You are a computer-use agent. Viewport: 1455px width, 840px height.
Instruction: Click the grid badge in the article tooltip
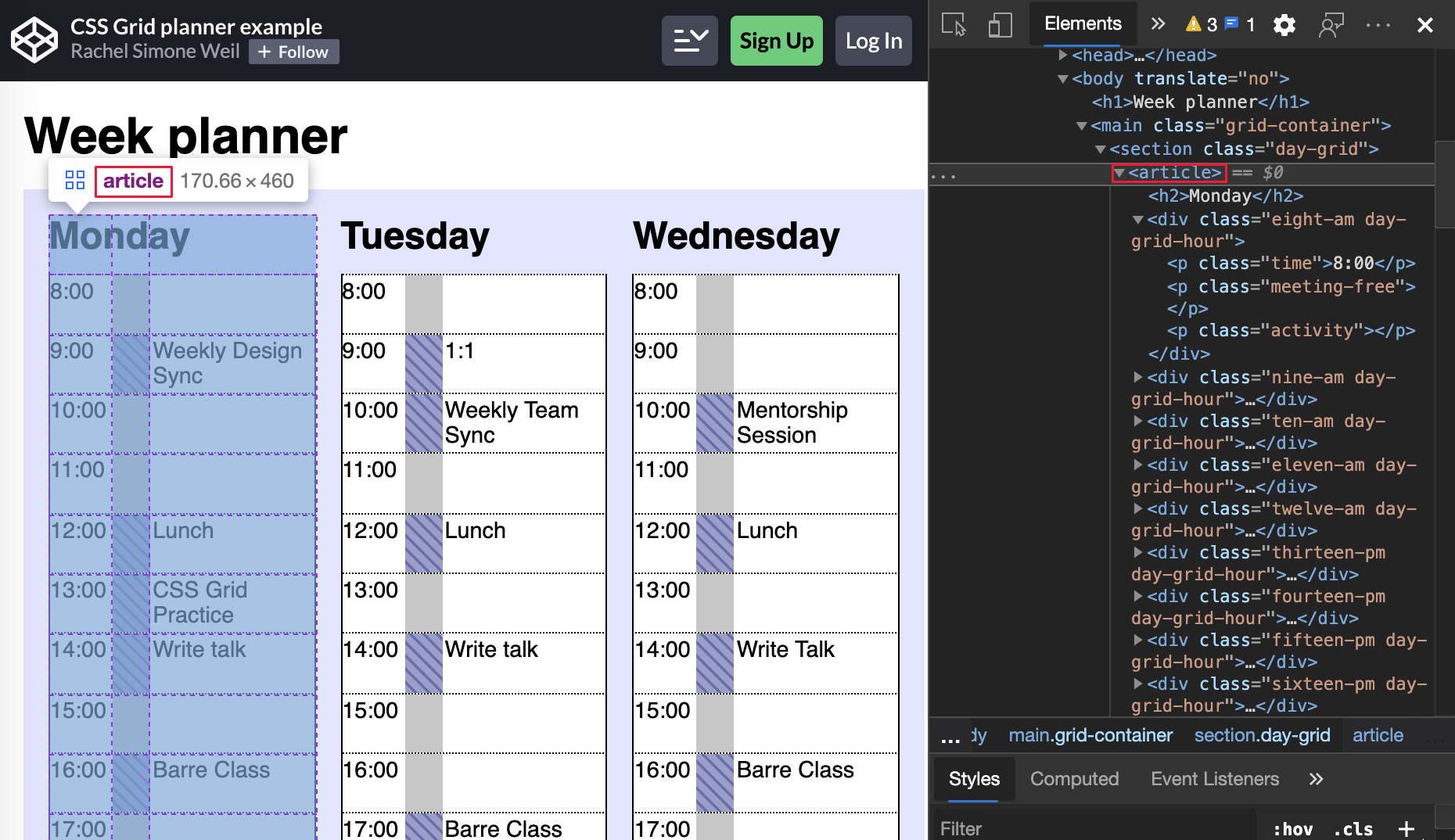(75, 180)
